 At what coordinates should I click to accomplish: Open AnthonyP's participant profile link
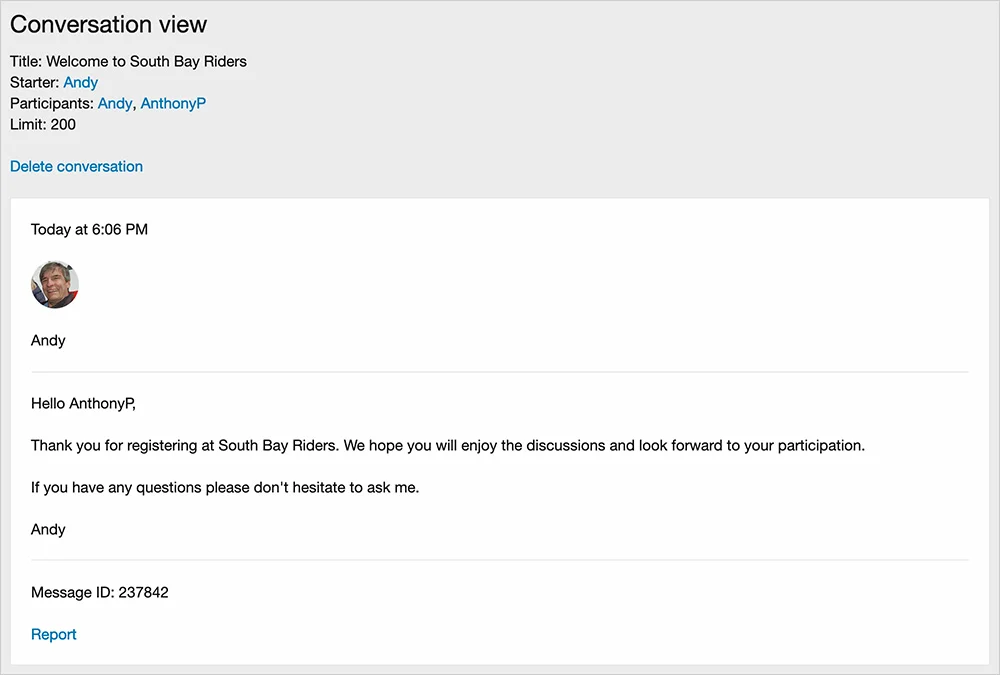coord(173,104)
